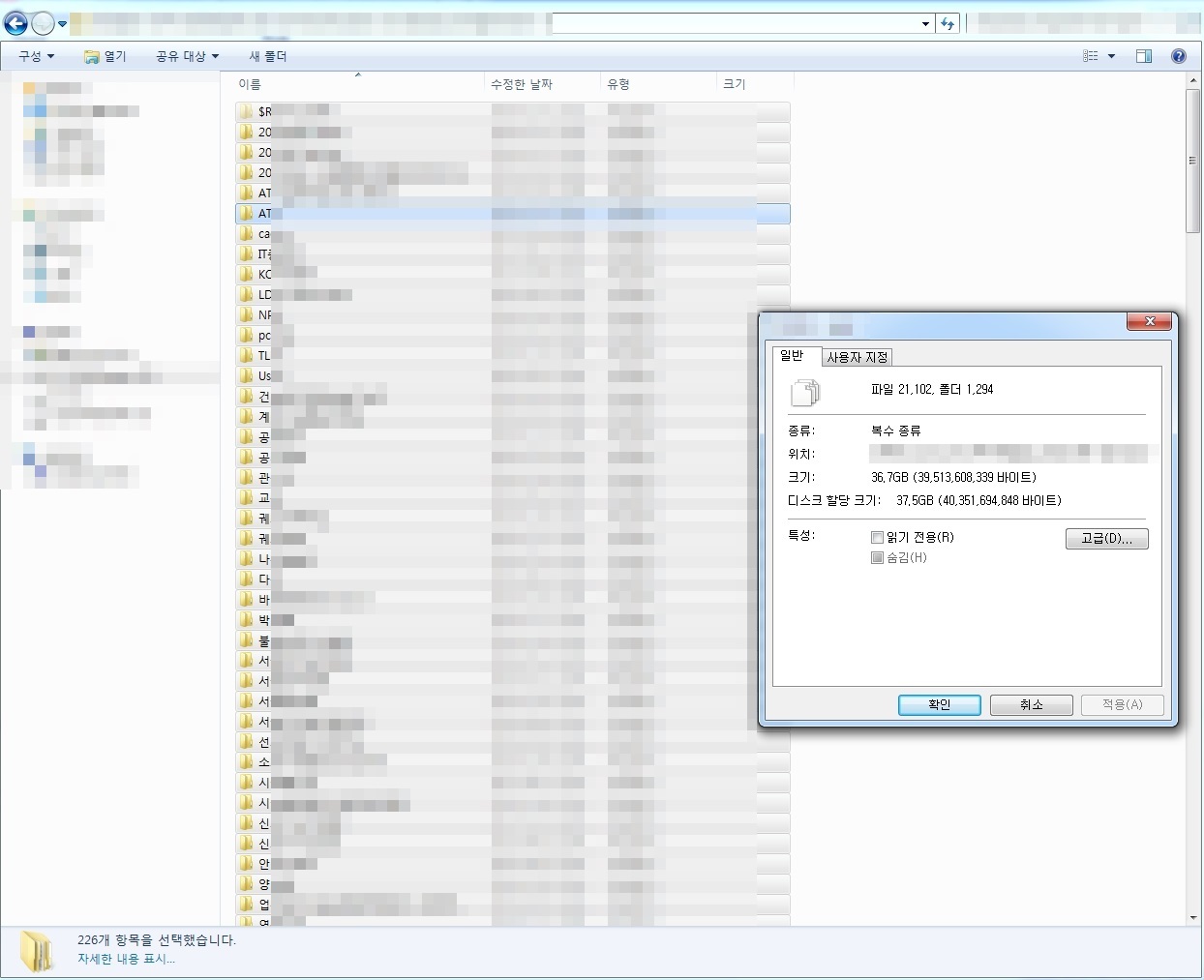The image size is (1204, 980).
Task: Click the multiple-files icon in the properties dialog
Action: 805,392
